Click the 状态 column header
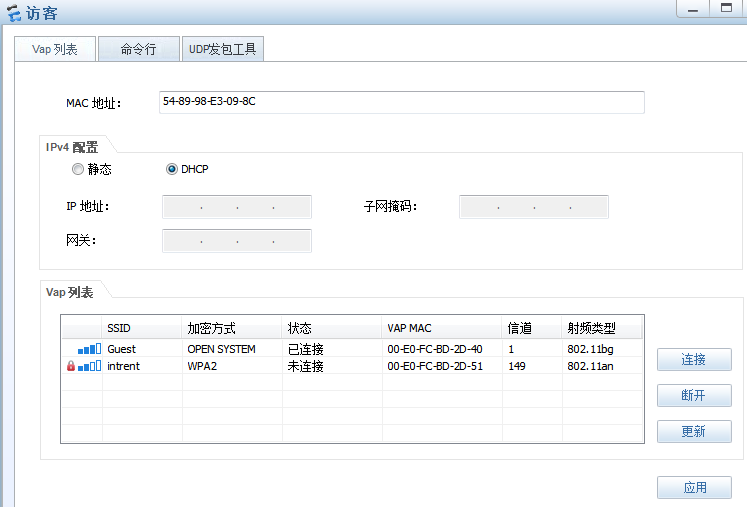 pyautogui.click(x=332, y=328)
